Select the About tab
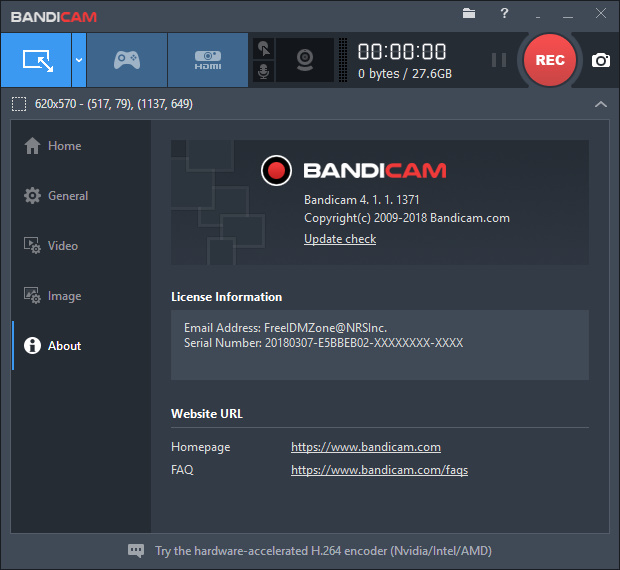The height and width of the screenshot is (570, 620). (x=81, y=345)
